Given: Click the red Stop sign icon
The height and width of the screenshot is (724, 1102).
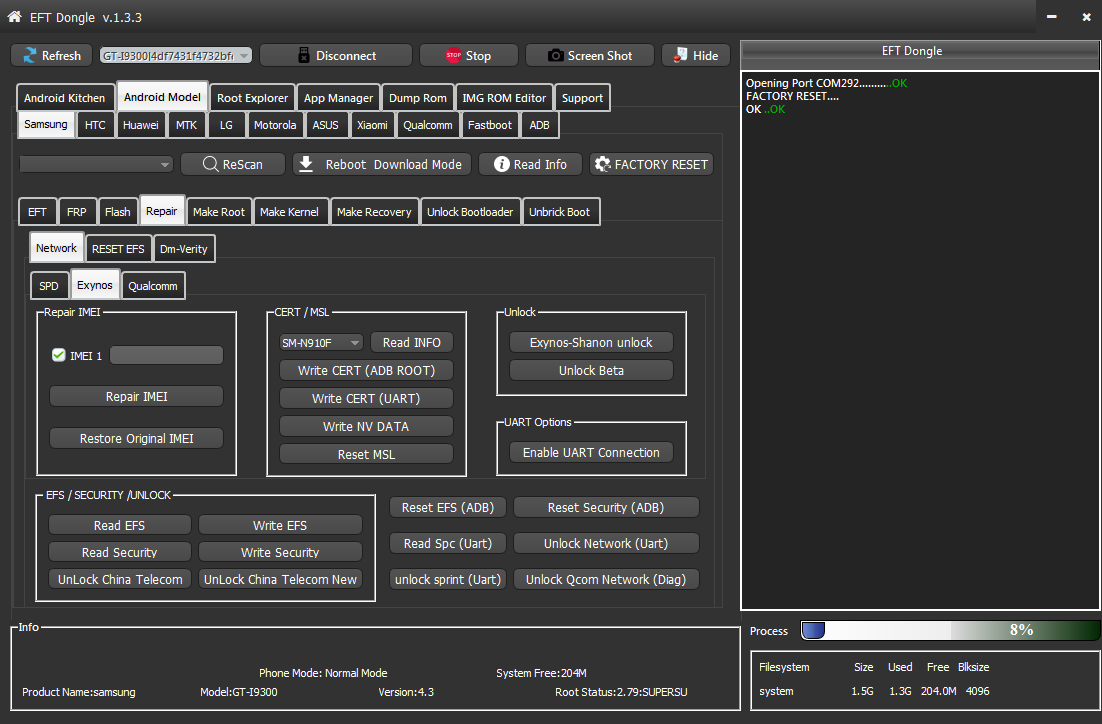Looking at the screenshot, I should (453, 56).
